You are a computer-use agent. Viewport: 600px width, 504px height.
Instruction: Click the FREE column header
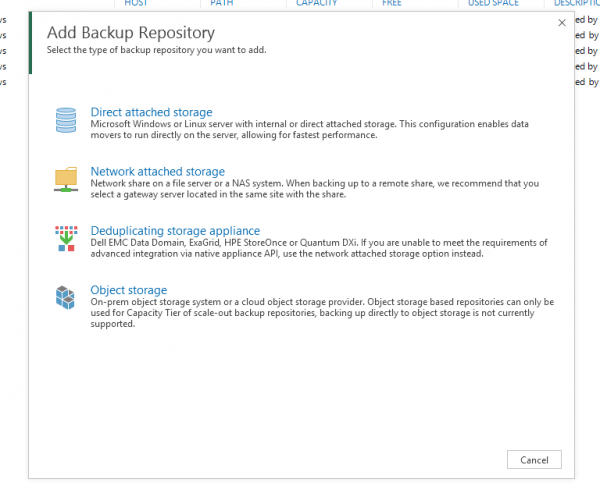[x=392, y=4]
